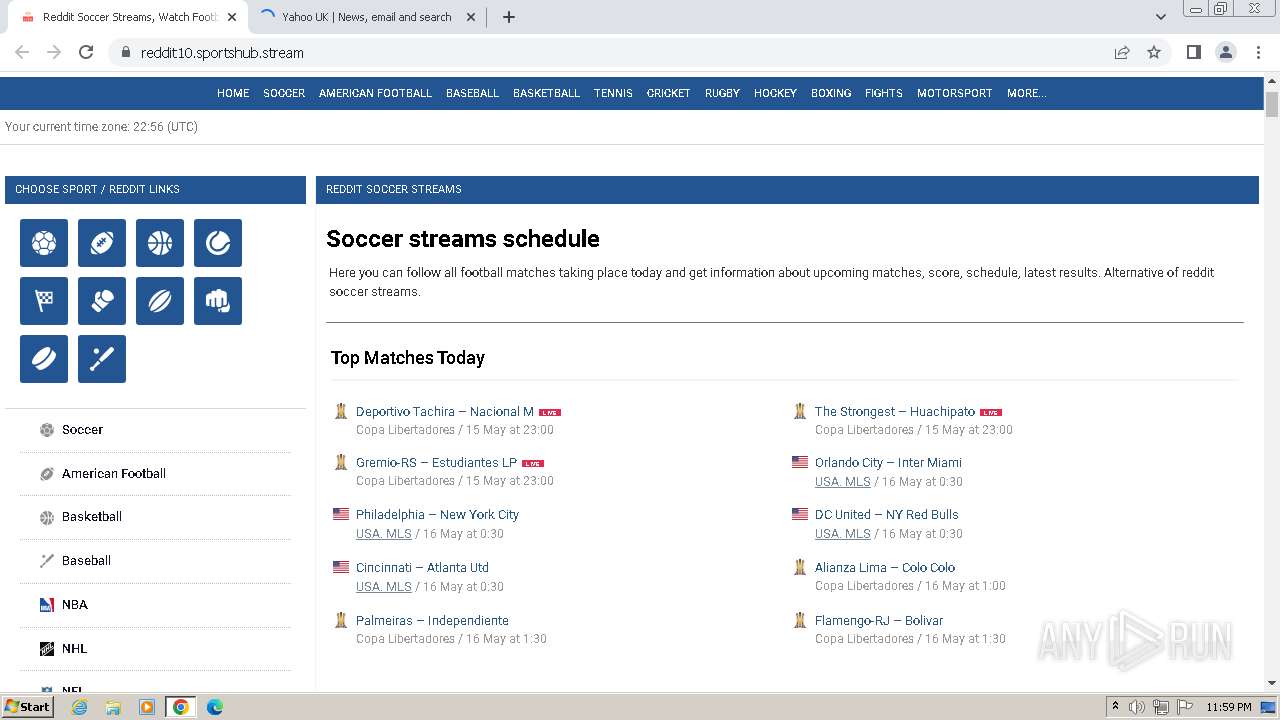
Task: Open Soccer in the sidebar list
Action: pos(82,430)
